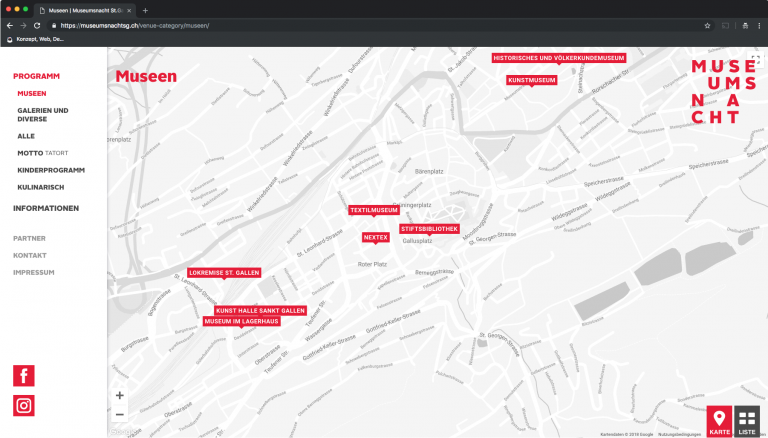Switch to Karte map view

click(x=719, y=421)
